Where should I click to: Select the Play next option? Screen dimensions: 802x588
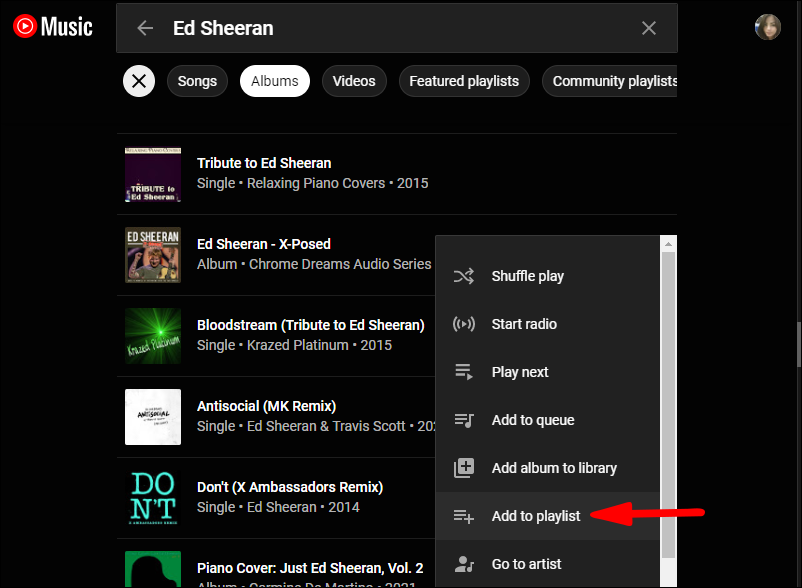point(520,372)
